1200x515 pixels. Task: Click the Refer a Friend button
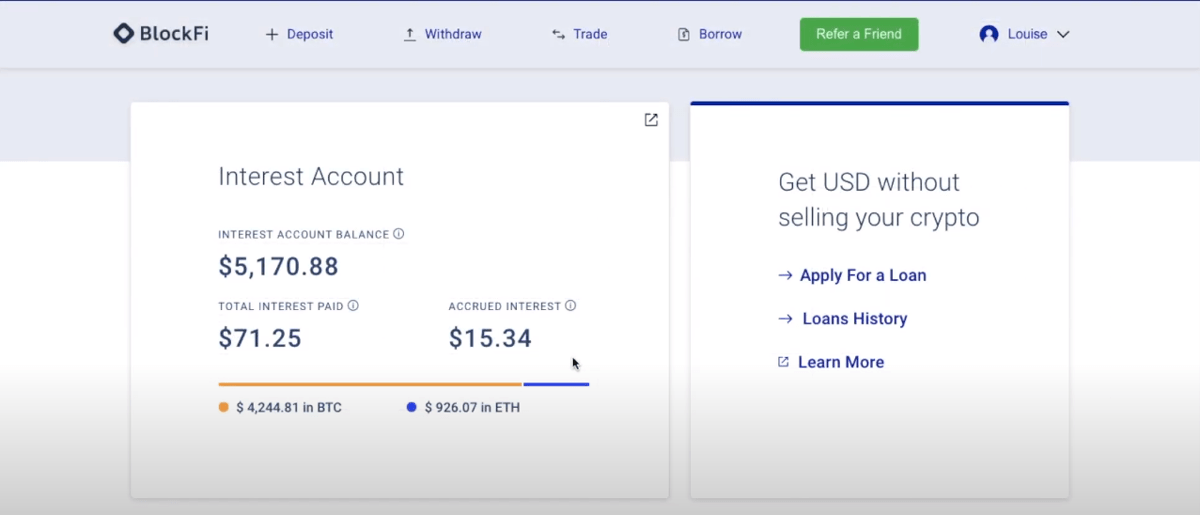(x=859, y=34)
